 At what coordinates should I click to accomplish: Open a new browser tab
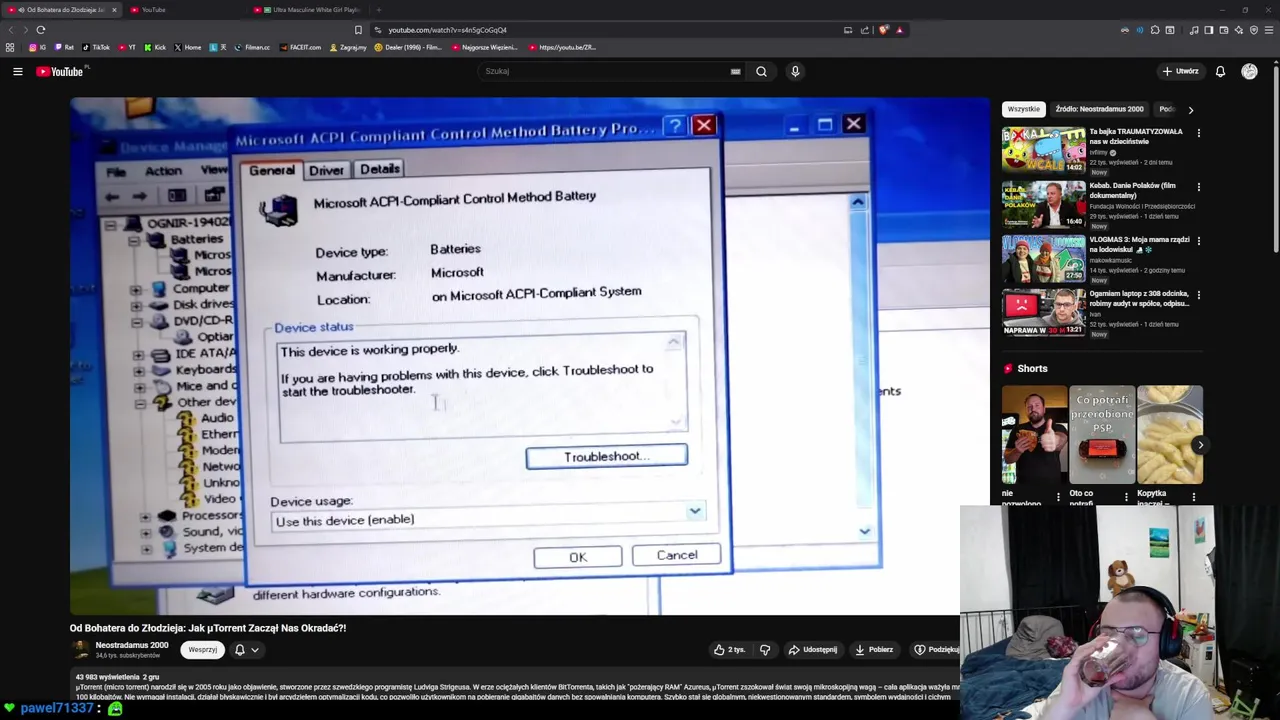[x=378, y=10]
